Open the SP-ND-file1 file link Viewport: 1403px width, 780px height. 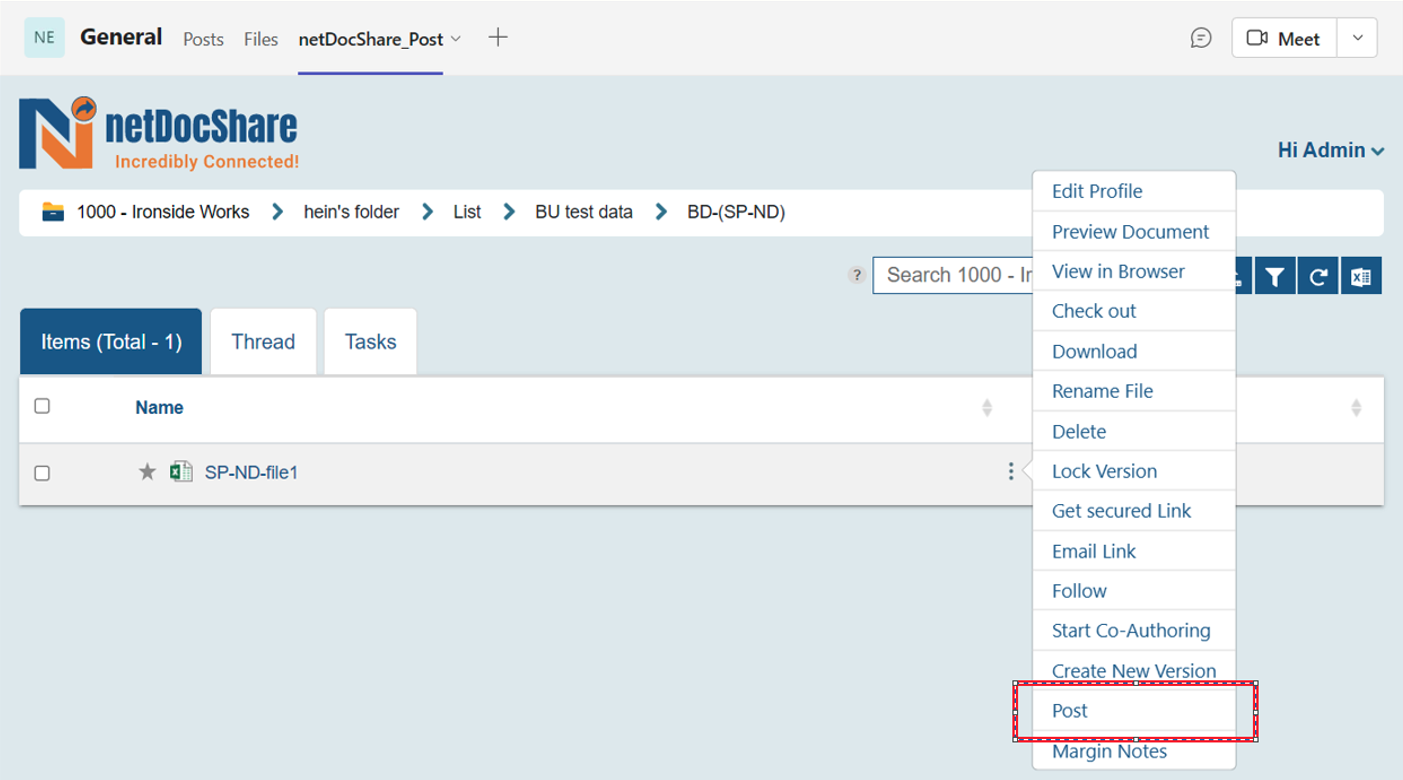point(251,472)
